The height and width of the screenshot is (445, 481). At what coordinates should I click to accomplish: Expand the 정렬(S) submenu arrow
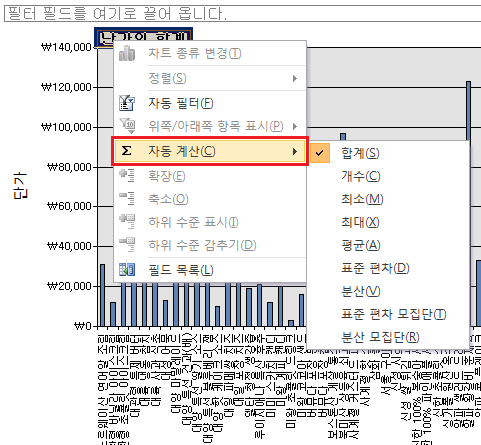click(295, 78)
